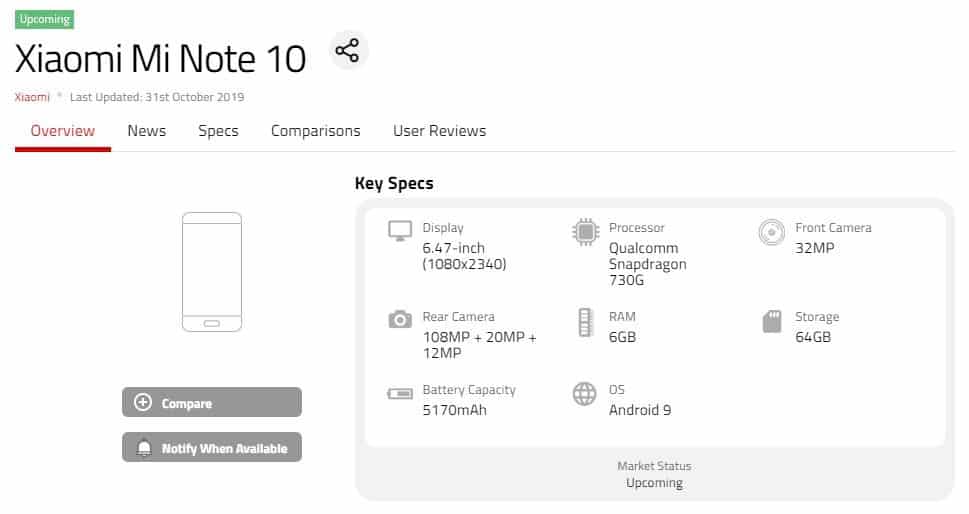Click the Display monitor icon
Viewport: 969px width, 514px height.
click(400, 231)
